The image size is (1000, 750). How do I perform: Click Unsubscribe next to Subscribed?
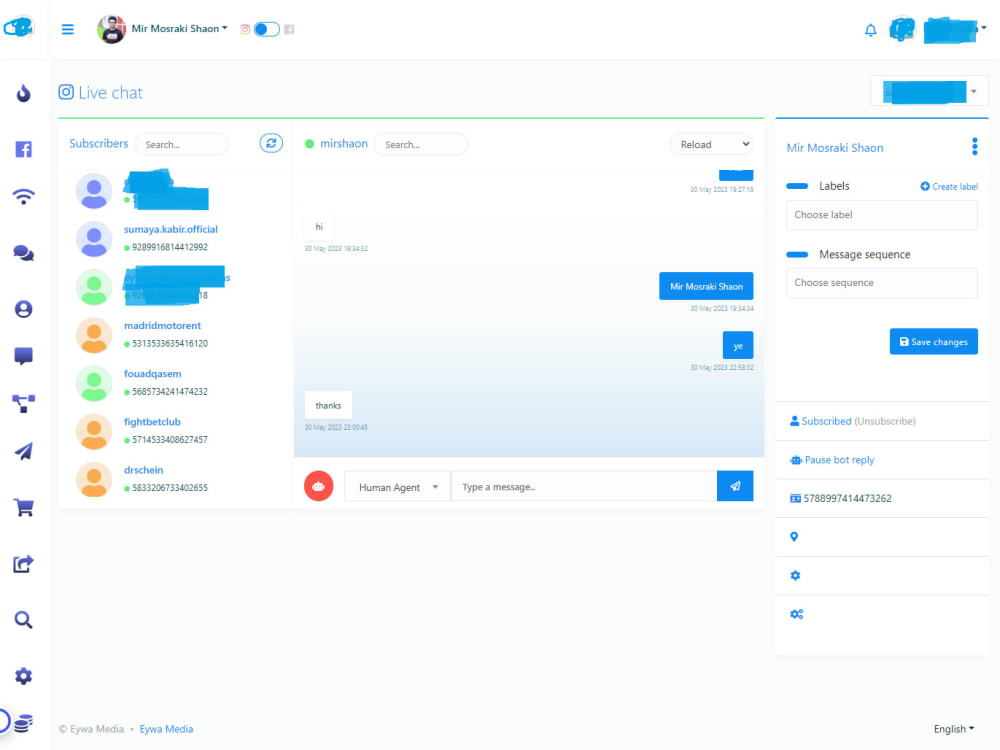pyautogui.click(x=885, y=421)
